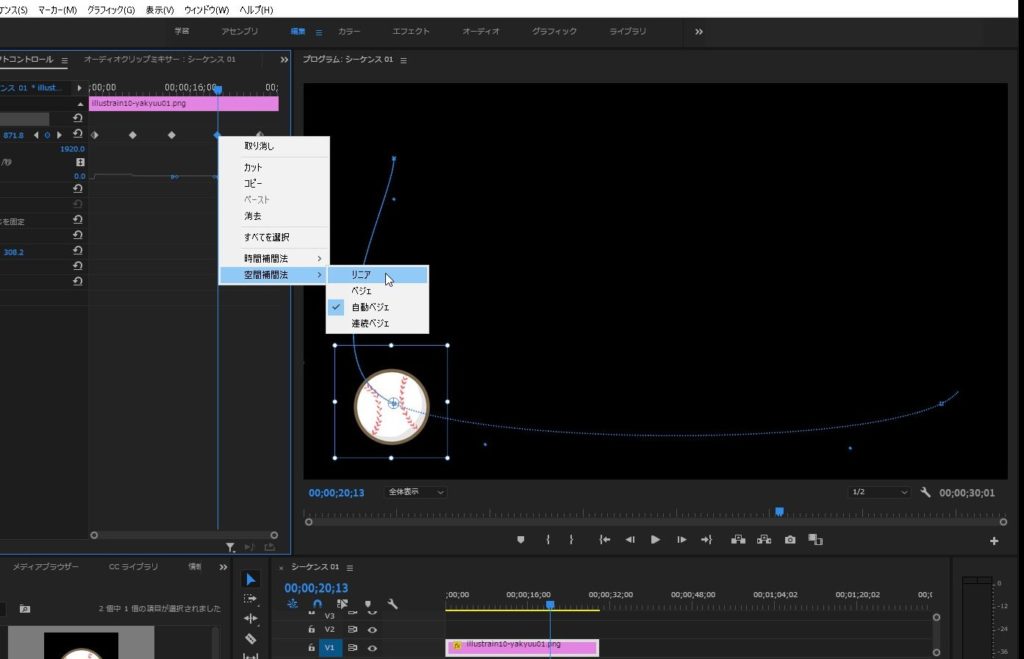Expand the workspace overflow chevron after ライブラリ

[699, 32]
